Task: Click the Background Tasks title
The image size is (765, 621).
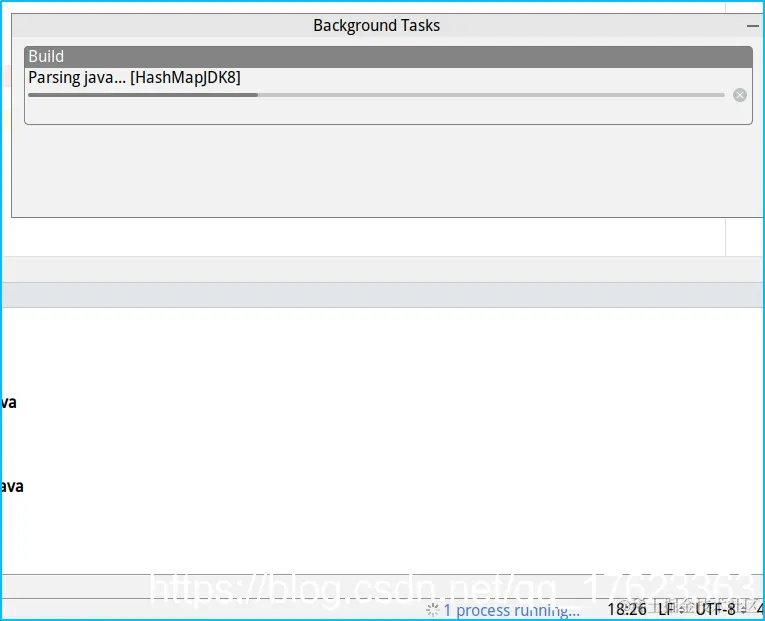Action: pyautogui.click(x=376, y=25)
